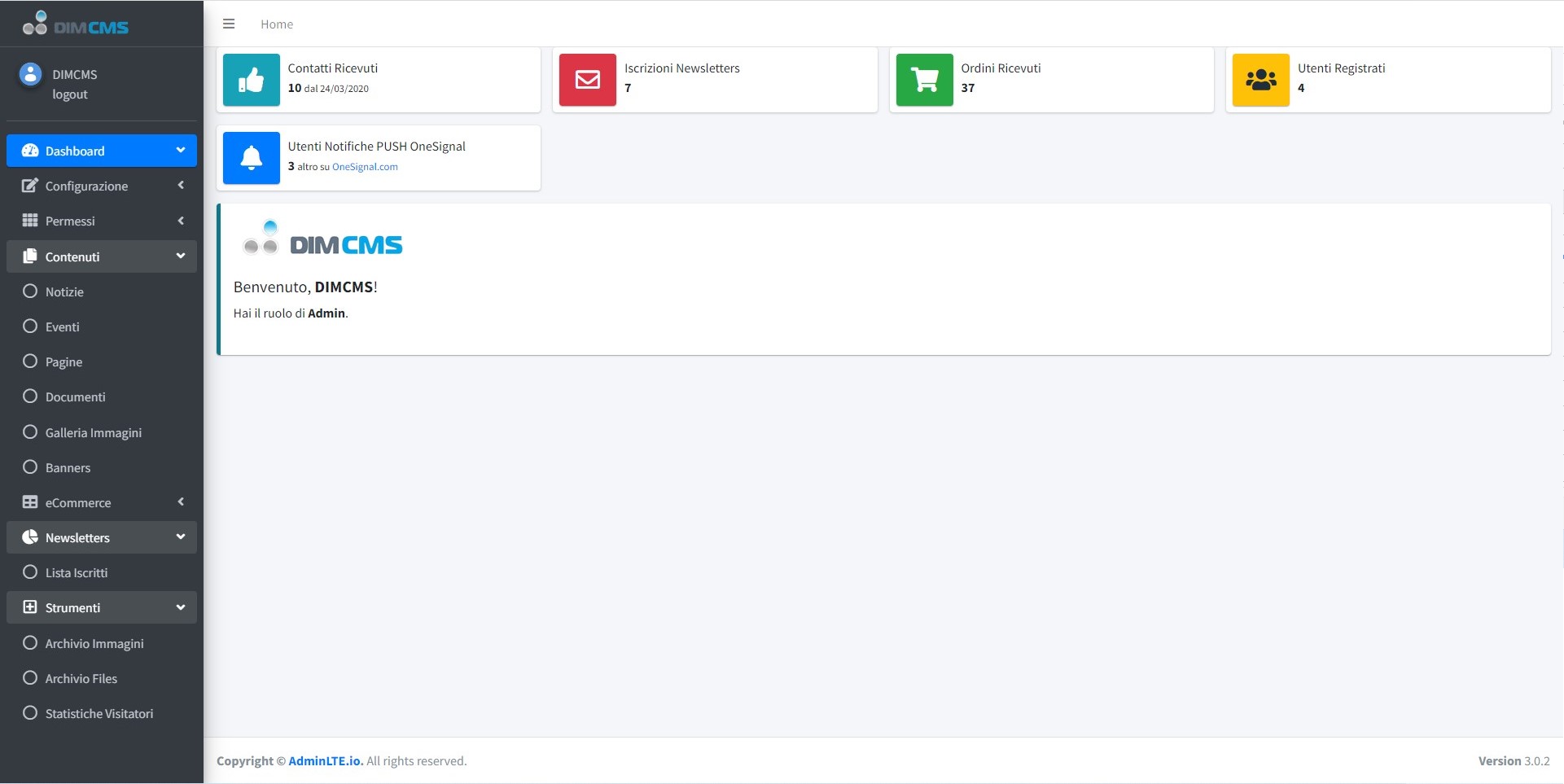Click the green shopping cart Ordini icon
1564x784 pixels.
click(x=925, y=80)
